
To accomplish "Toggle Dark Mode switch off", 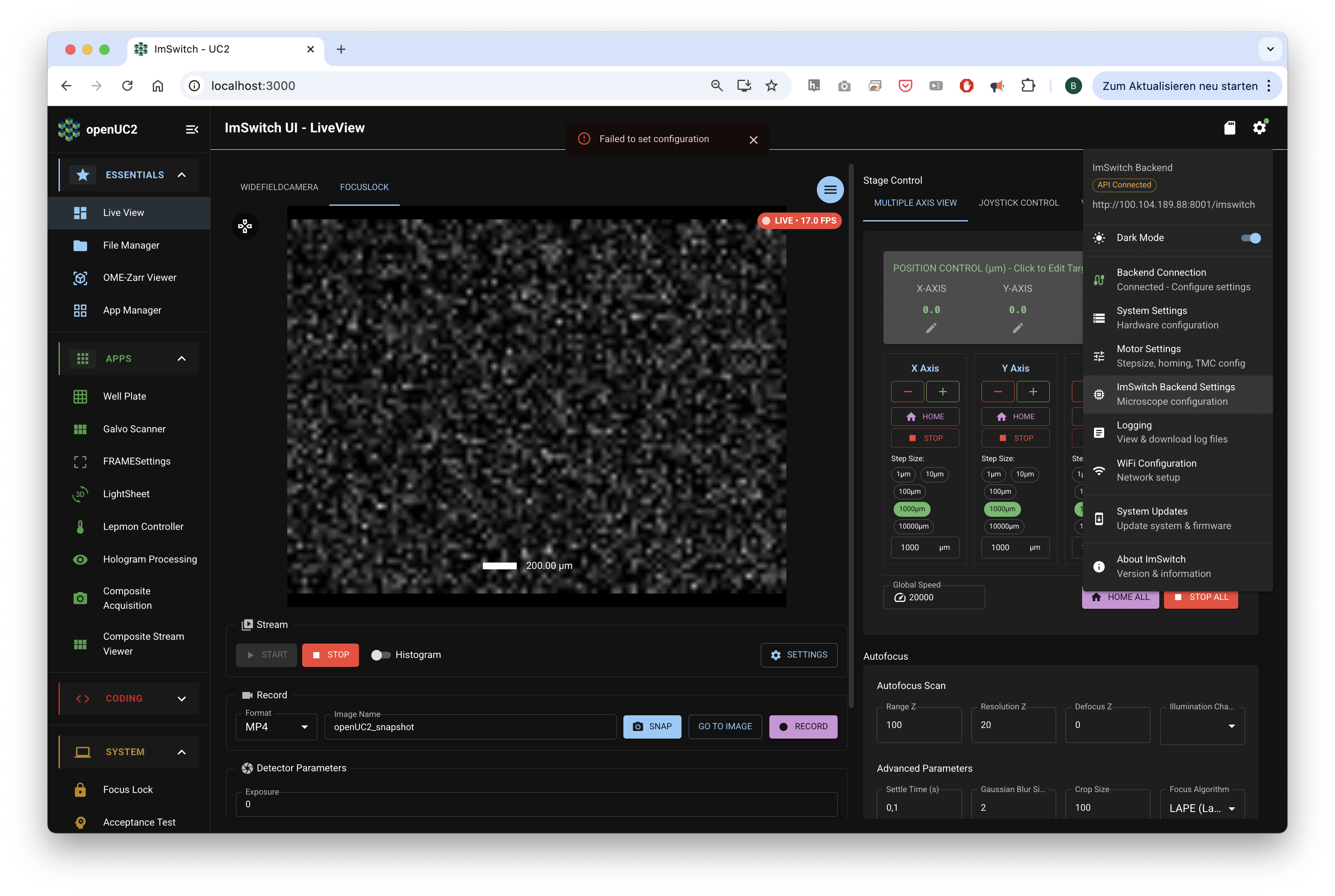I will 1251,238.
